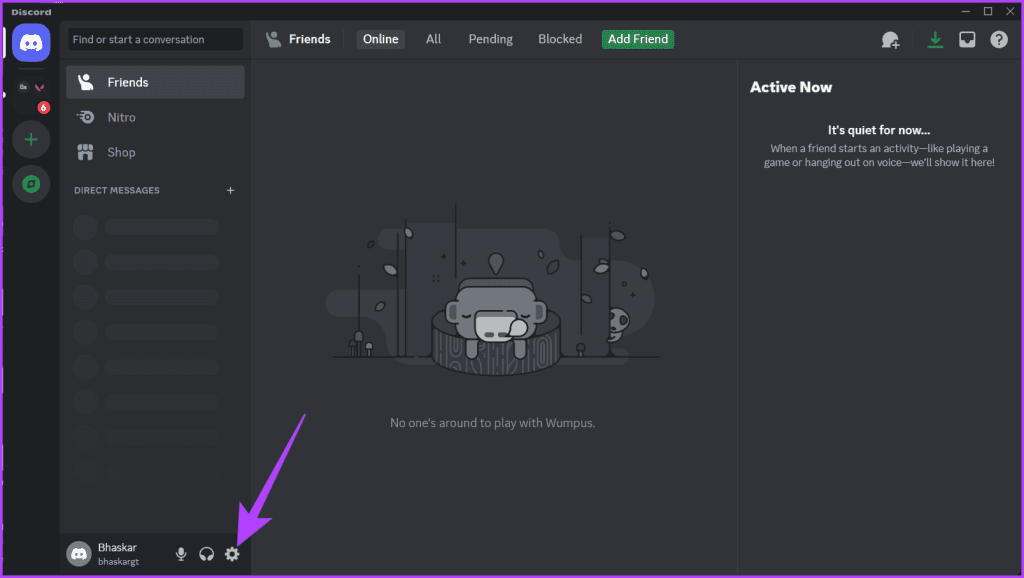Click your username Bhaskar in the user panel
The width and height of the screenshot is (1024, 578).
117,547
